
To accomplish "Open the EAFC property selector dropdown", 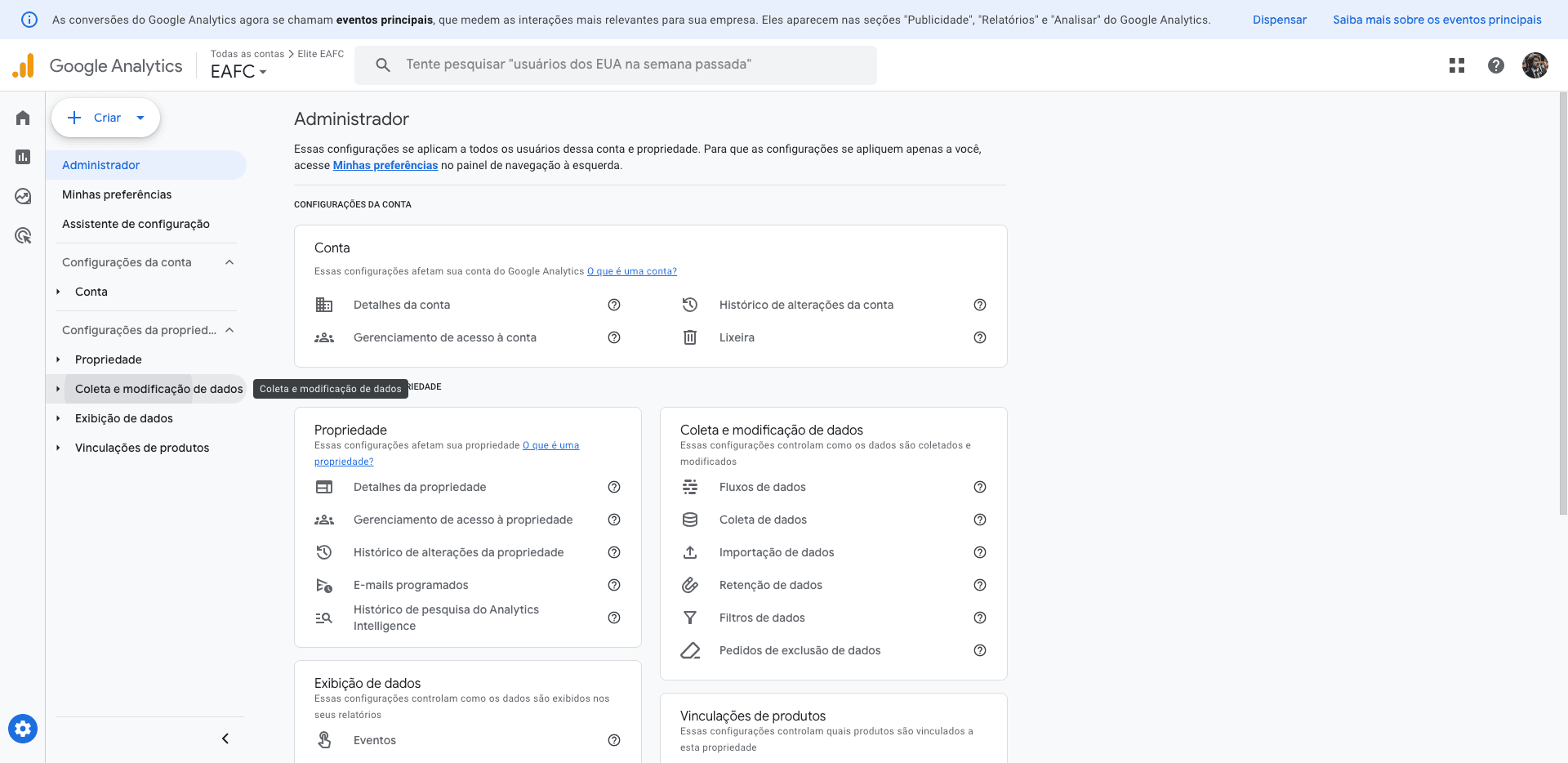I will [238, 72].
